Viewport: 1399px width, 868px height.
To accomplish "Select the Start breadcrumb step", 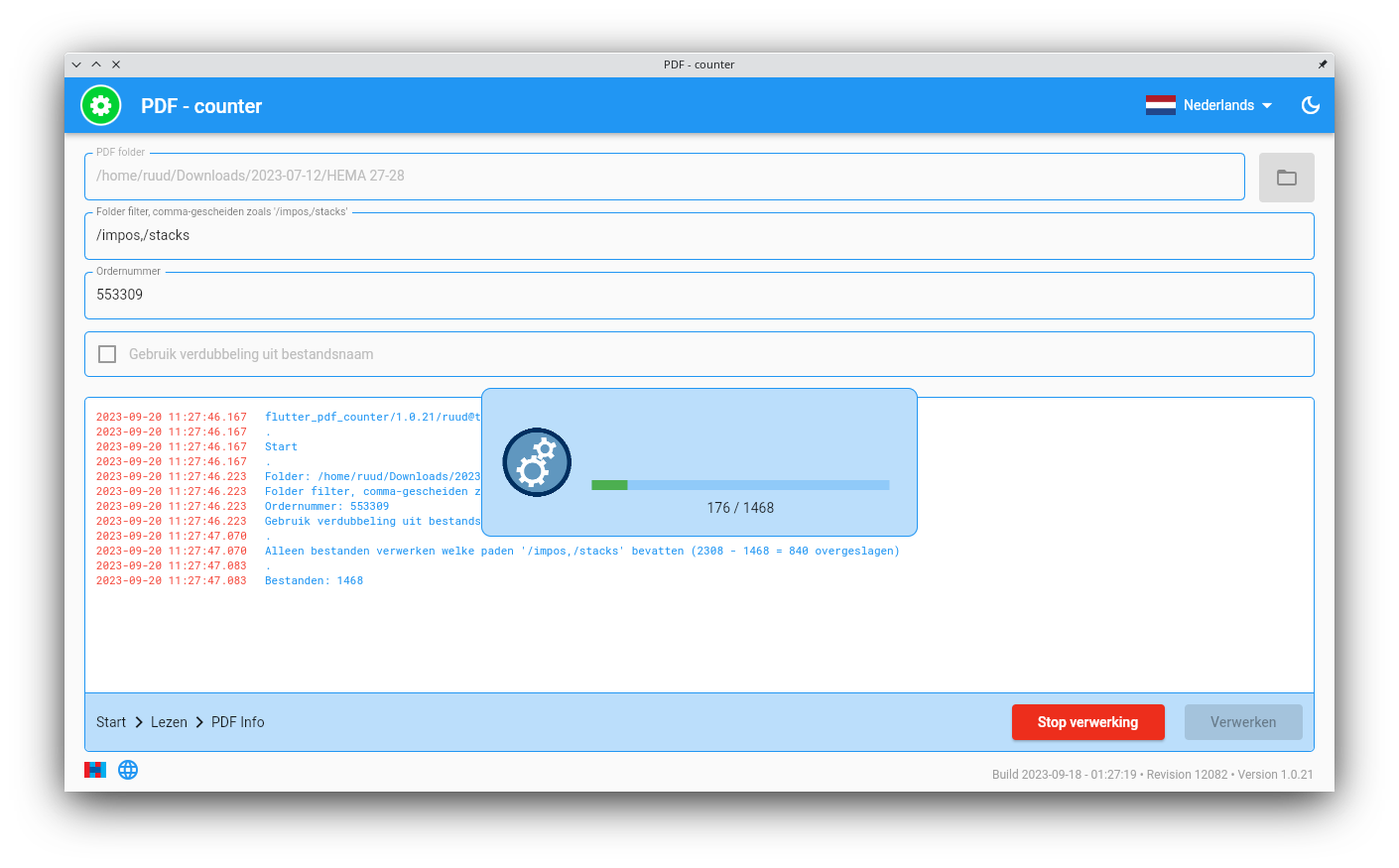I will click(x=111, y=722).
